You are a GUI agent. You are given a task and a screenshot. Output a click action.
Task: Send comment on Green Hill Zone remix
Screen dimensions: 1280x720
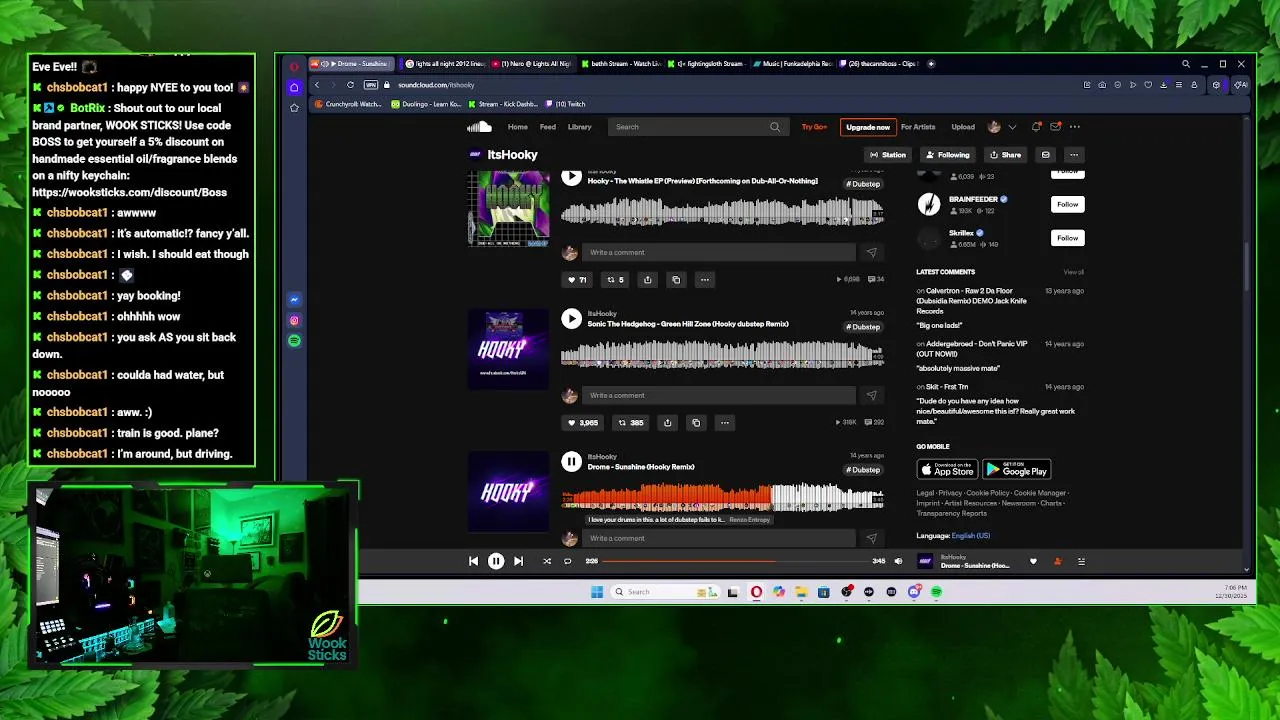[x=871, y=396]
